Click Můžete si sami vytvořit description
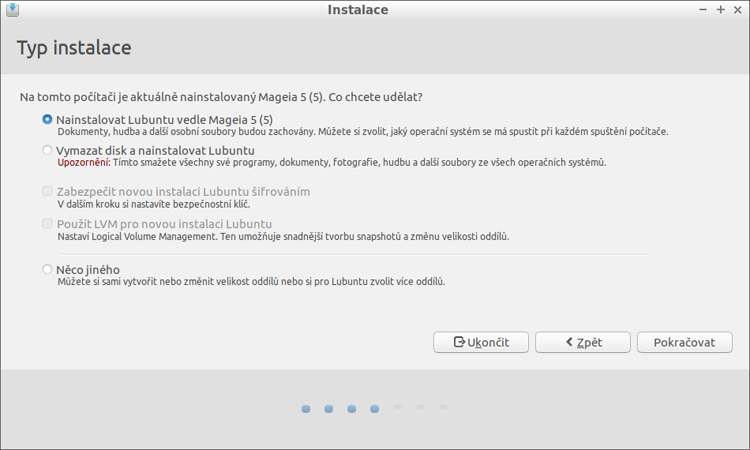Screen dimensions: 750x450 pos(251,282)
